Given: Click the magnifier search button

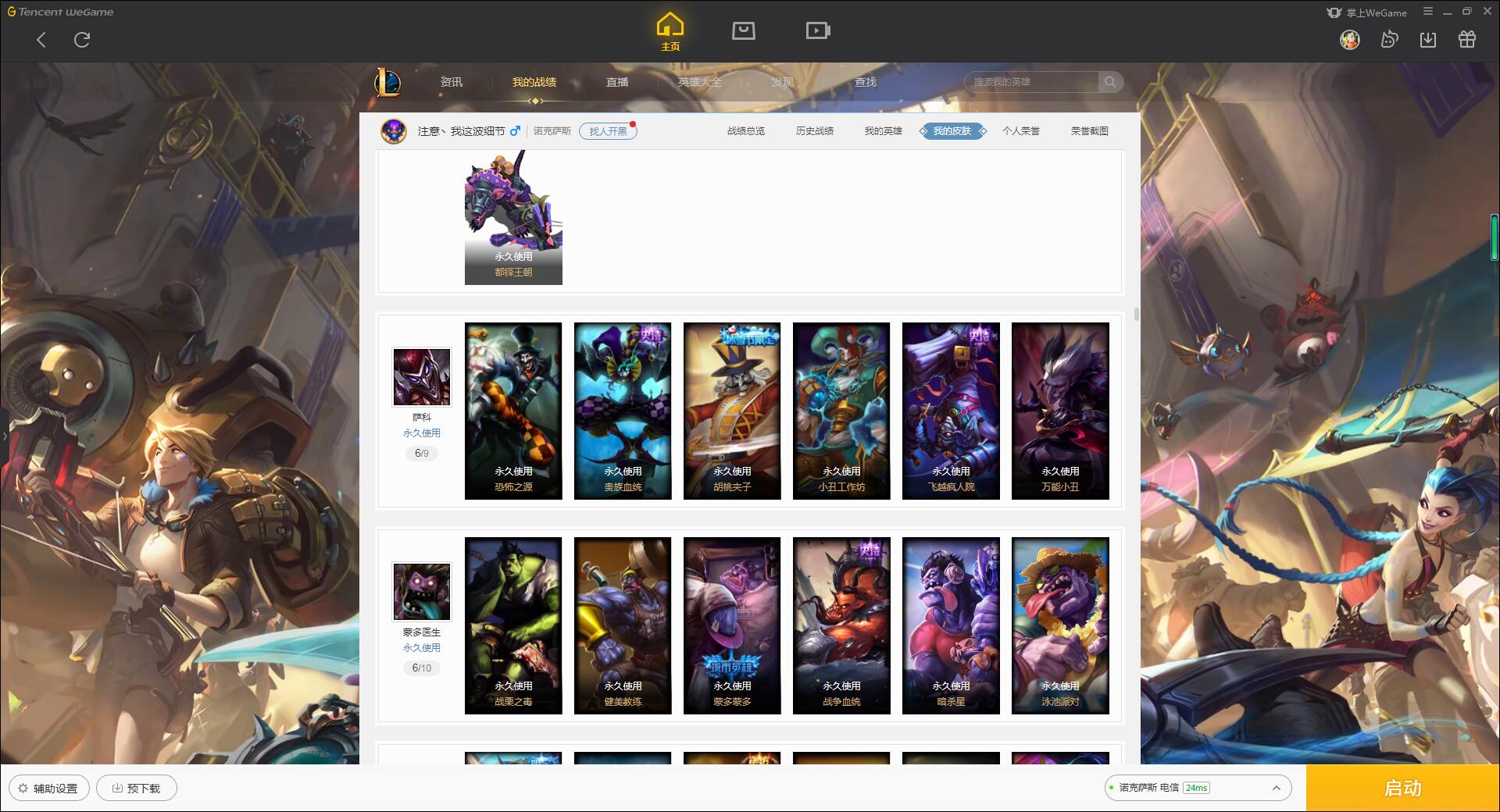Looking at the screenshot, I should [x=1110, y=82].
